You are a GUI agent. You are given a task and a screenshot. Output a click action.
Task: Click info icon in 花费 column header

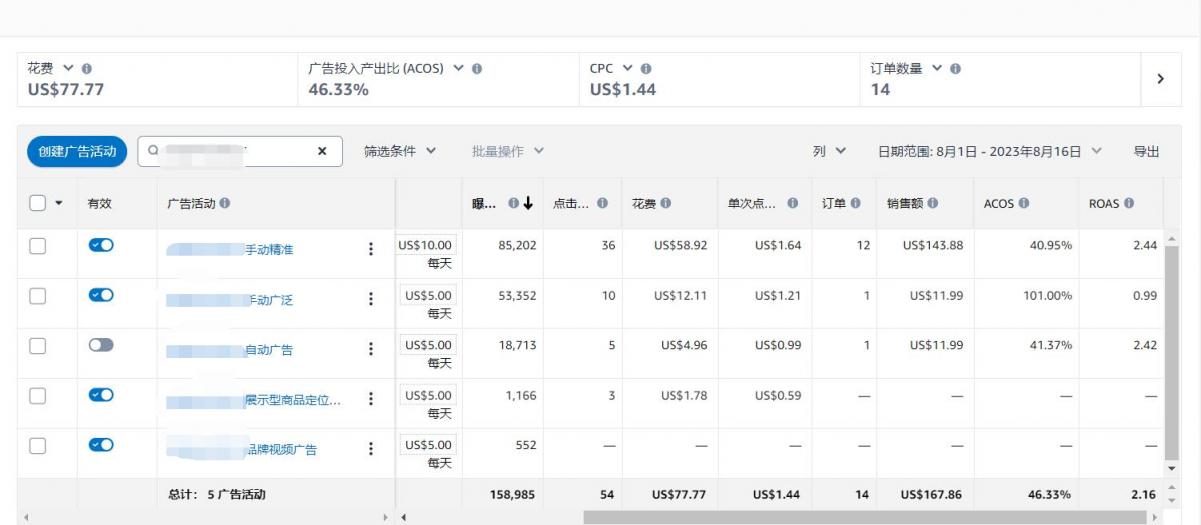click(666, 204)
